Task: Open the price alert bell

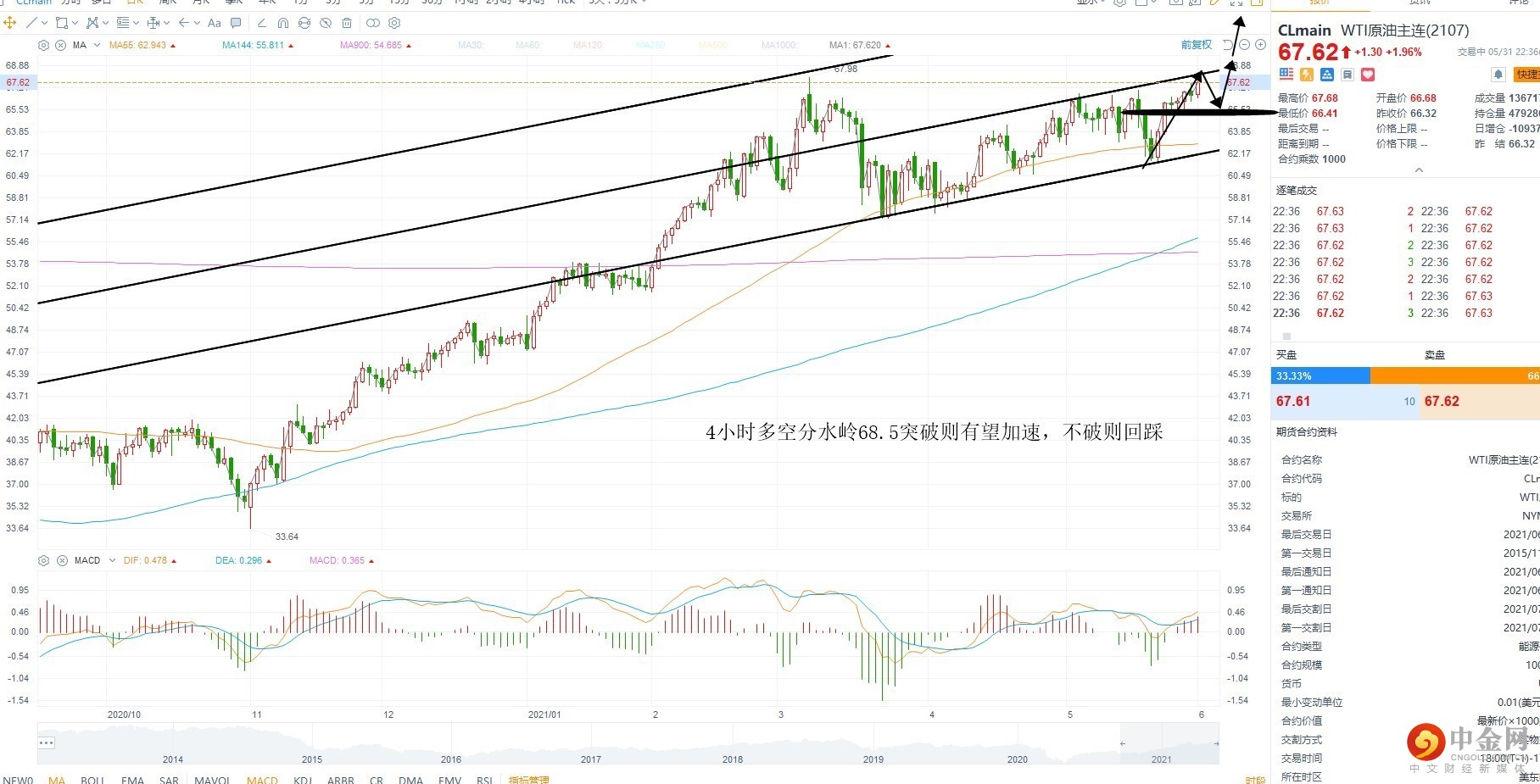Action: (x=1498, y=75)
